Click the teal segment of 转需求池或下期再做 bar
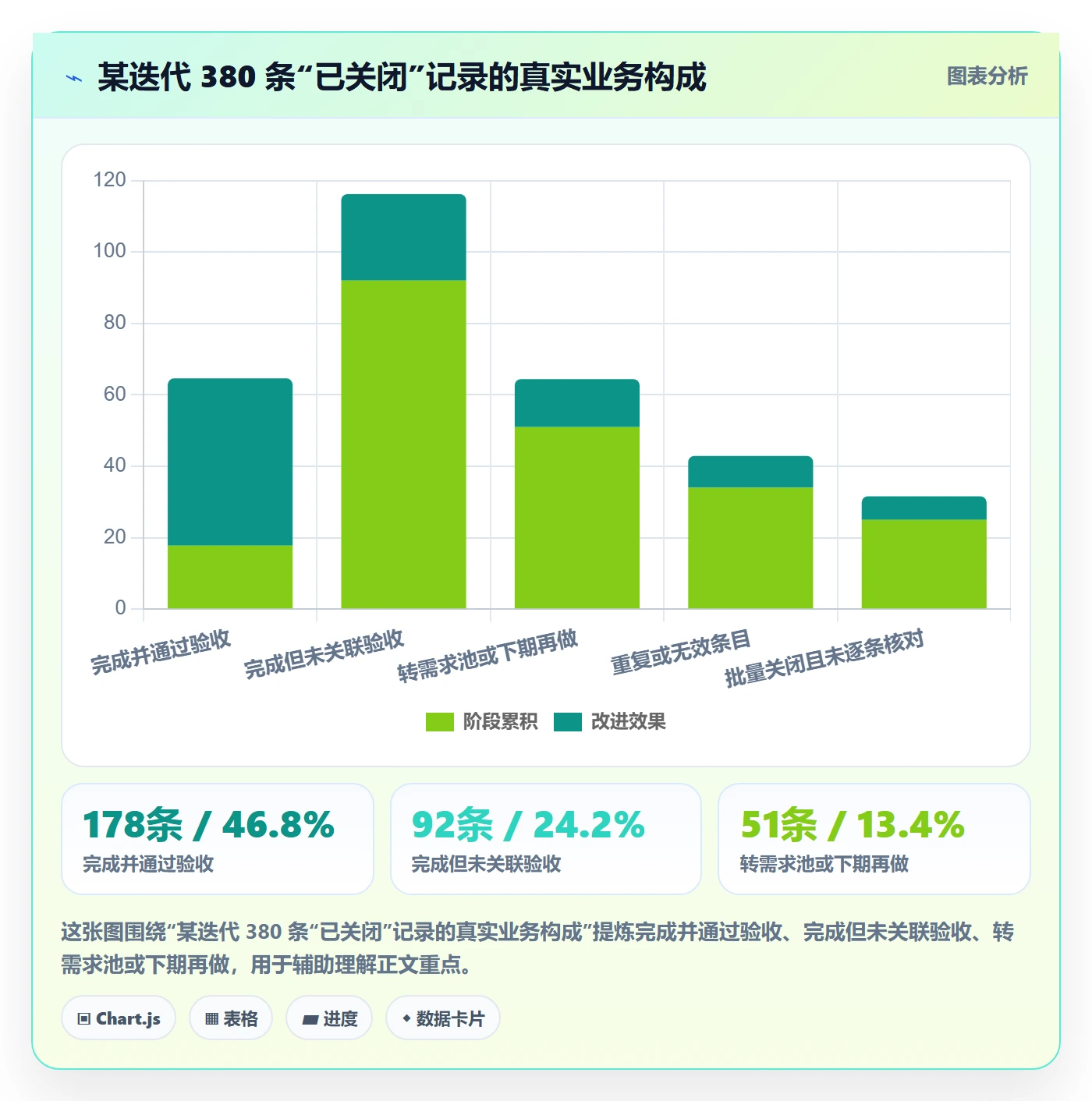This screenshot has width=1092, height=1101. tap(577, 403)
